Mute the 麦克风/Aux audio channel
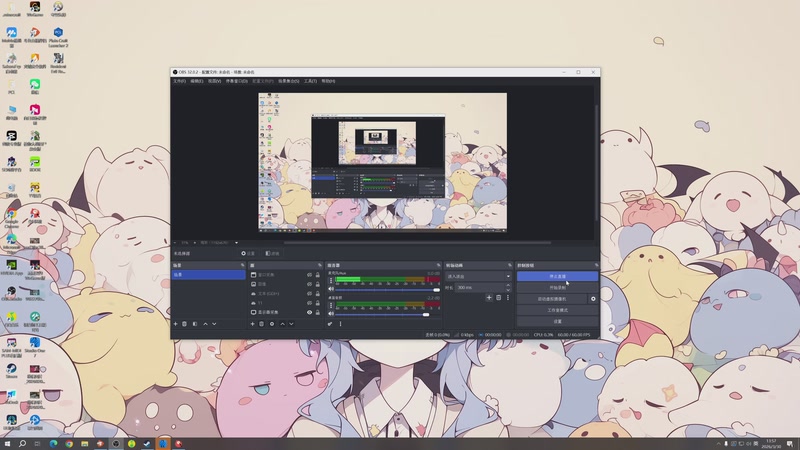800x450 pixels. 331,289
